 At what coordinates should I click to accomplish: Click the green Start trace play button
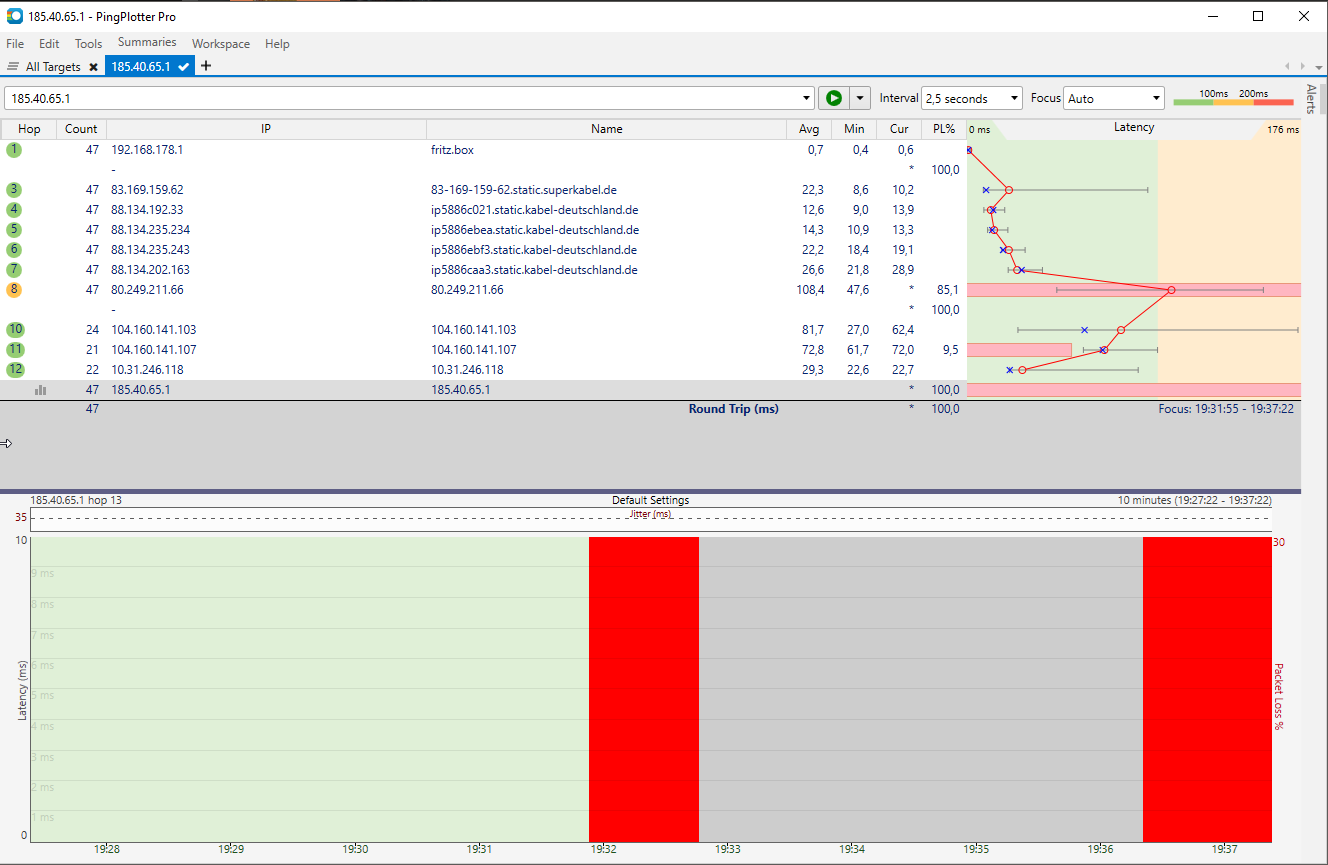pyautogui.click(x=833, y=98)
